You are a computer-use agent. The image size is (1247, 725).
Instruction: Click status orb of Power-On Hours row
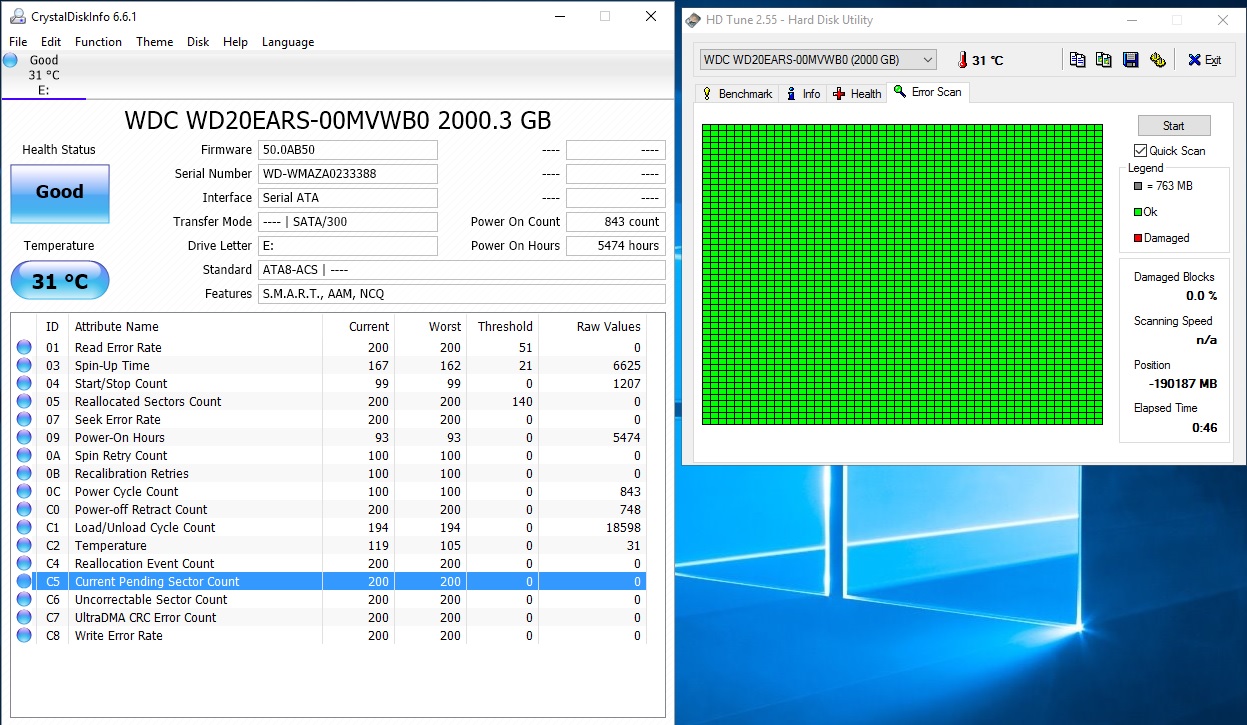(x=24, y=438)
